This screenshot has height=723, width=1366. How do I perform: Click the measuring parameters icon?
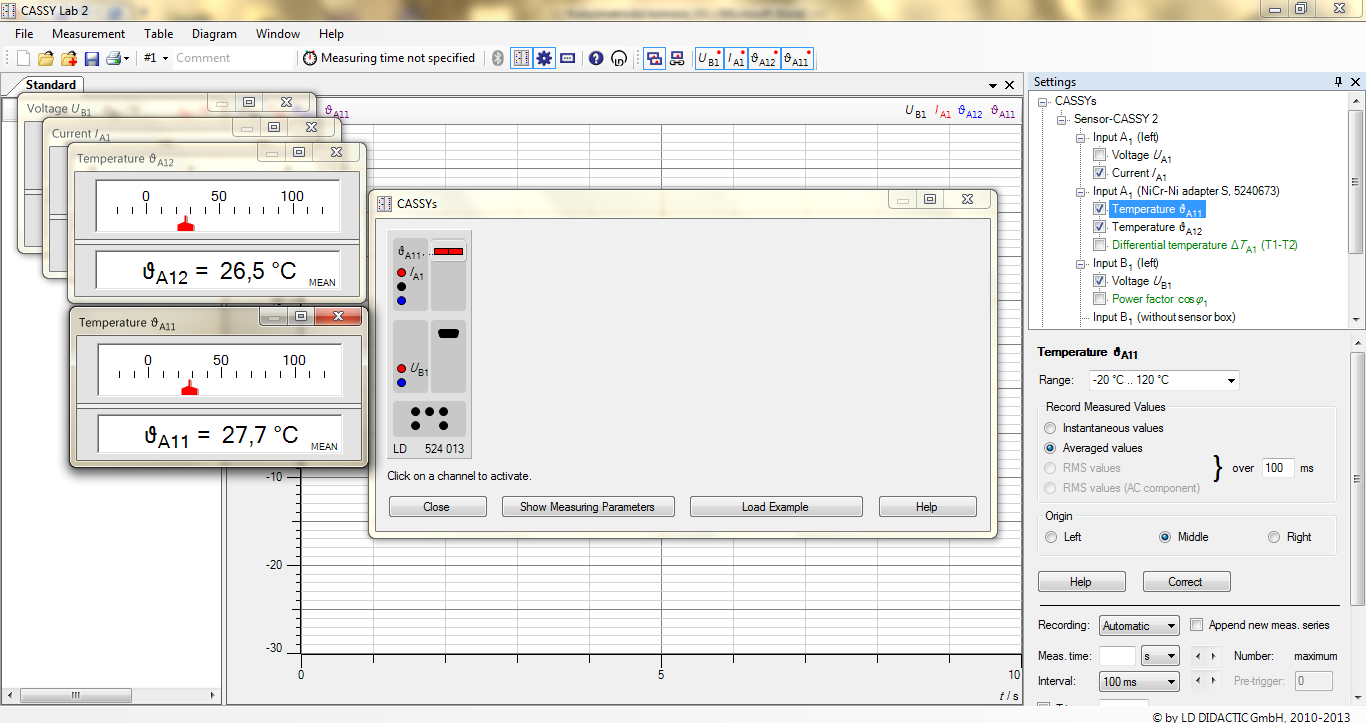point(568,58)
